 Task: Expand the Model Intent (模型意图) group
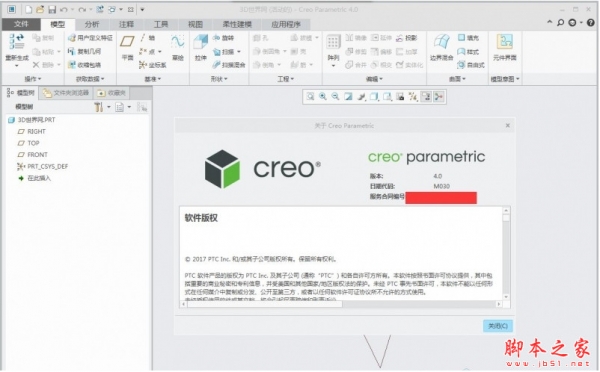coord(505,79)
